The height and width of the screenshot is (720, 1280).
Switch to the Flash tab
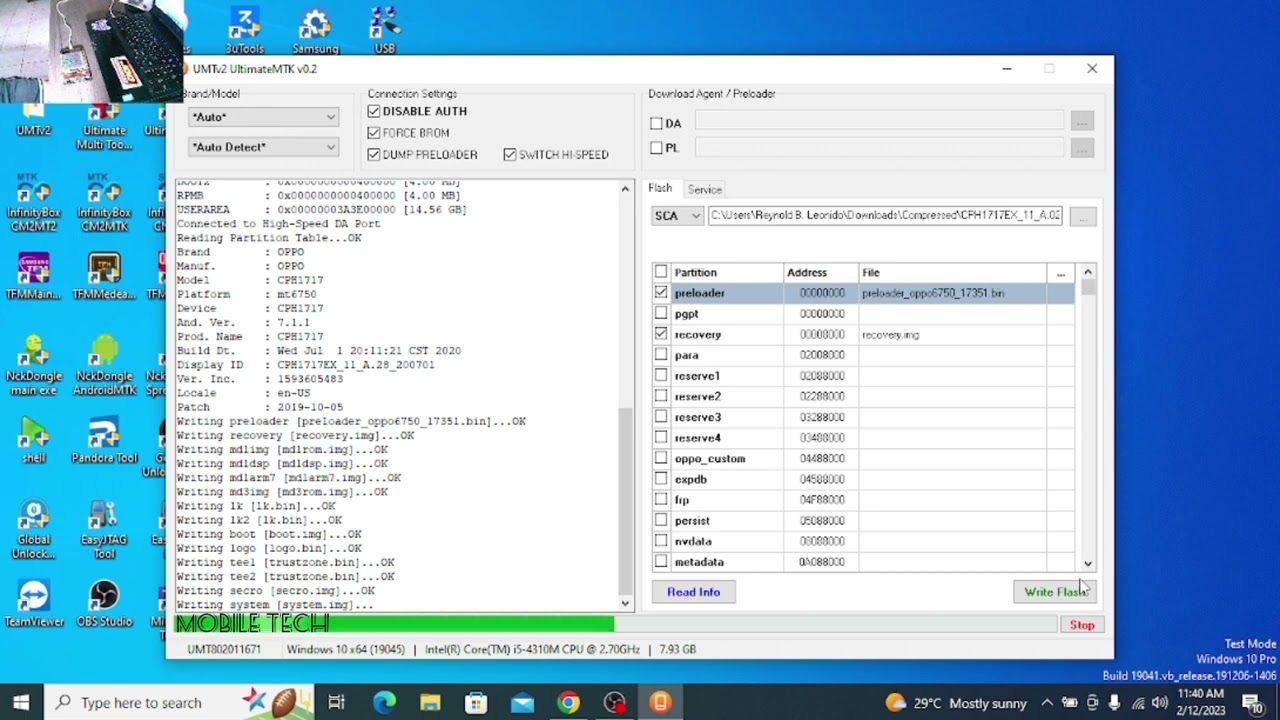coord(660,188)
